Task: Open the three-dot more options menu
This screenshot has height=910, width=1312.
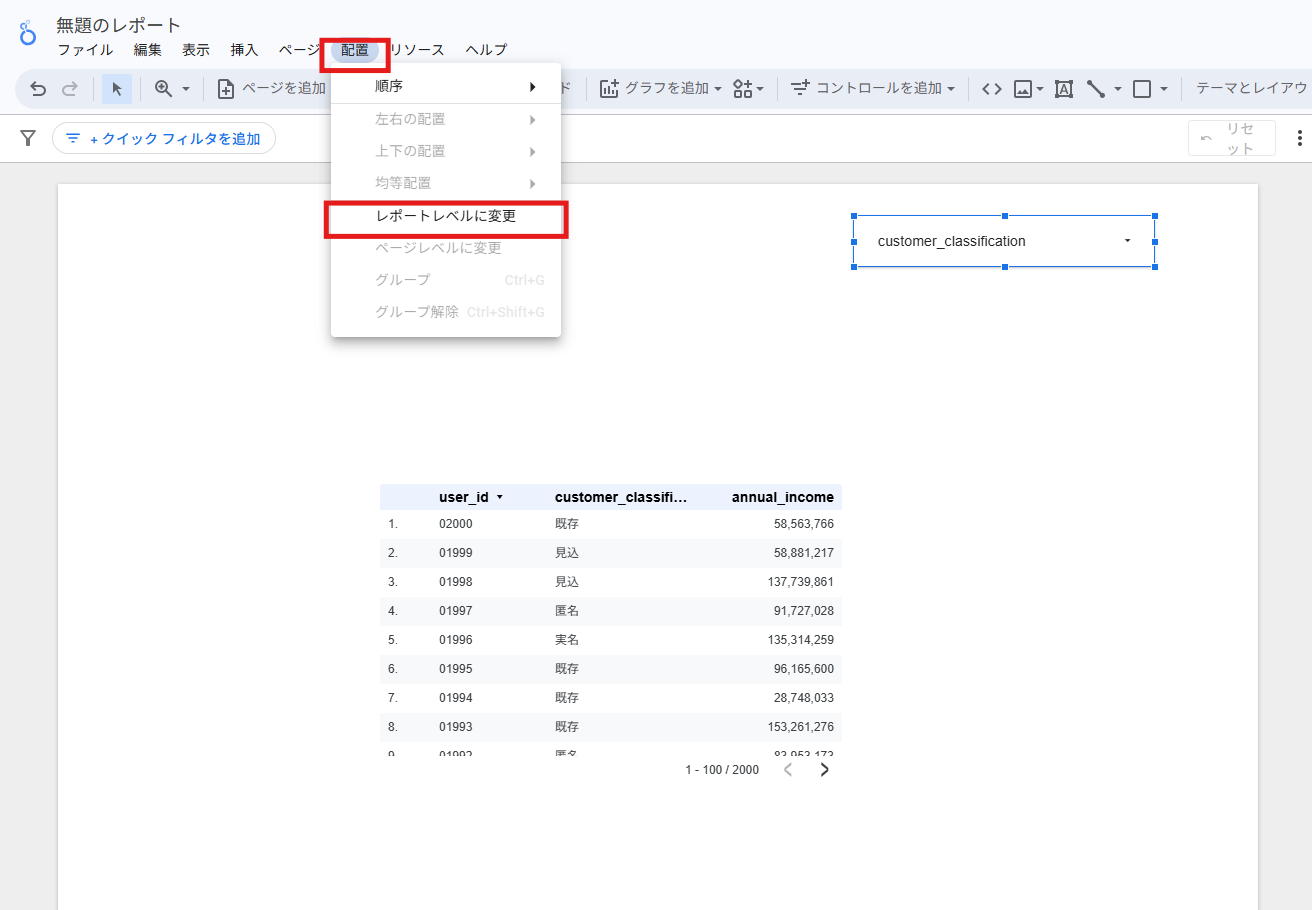Action: tap(1300, 138)
